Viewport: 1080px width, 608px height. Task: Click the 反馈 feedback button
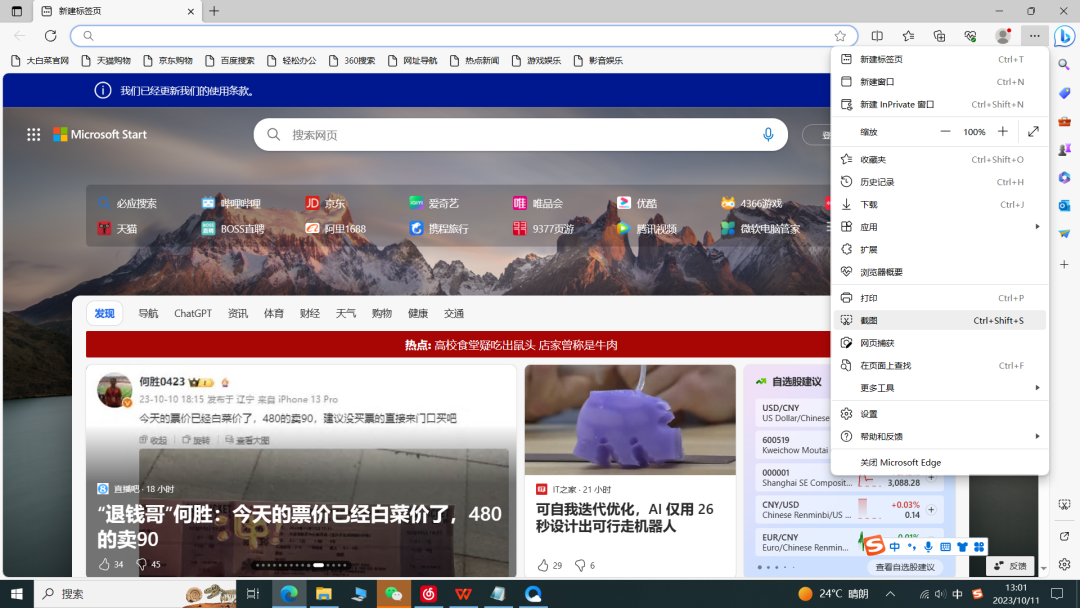coord(1010,565)
